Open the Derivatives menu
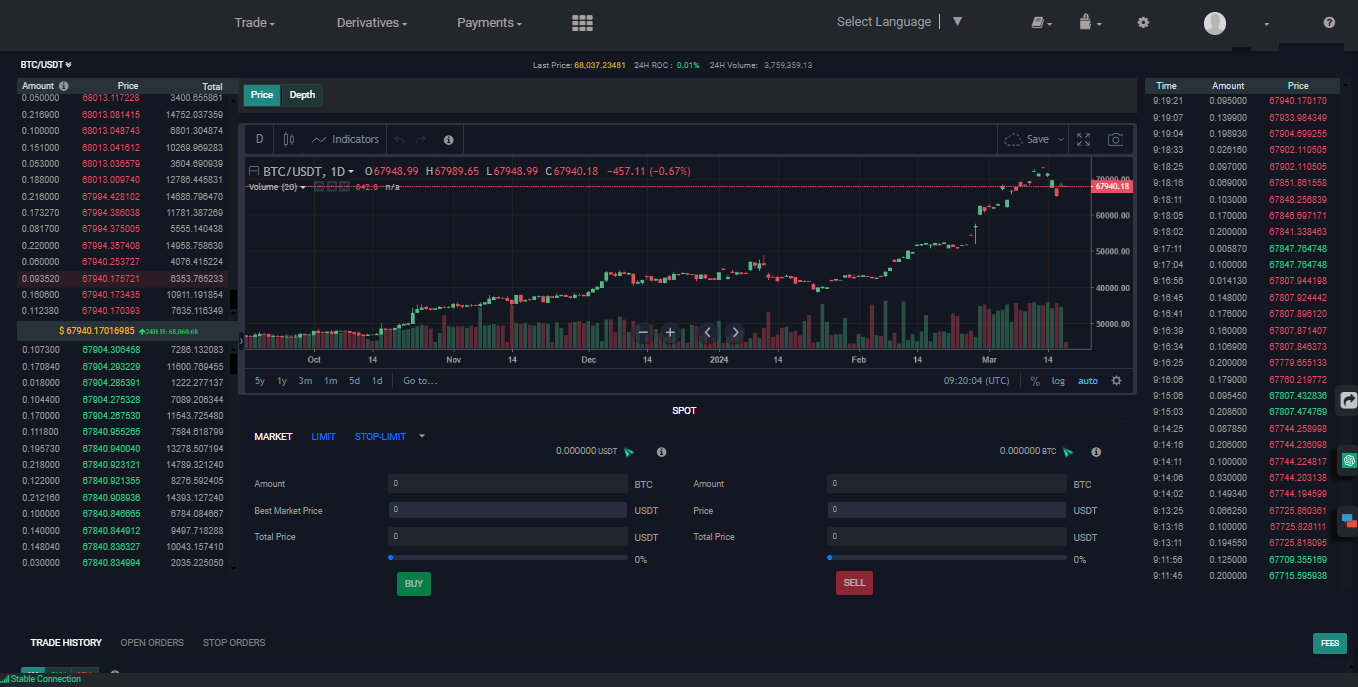 point(371,22)
